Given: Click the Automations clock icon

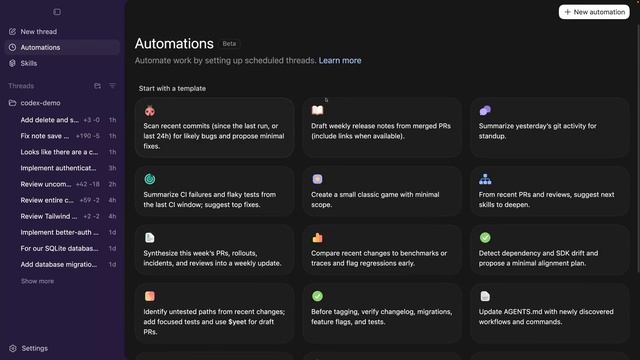Looking at the screenshot, I should (12, 47).
